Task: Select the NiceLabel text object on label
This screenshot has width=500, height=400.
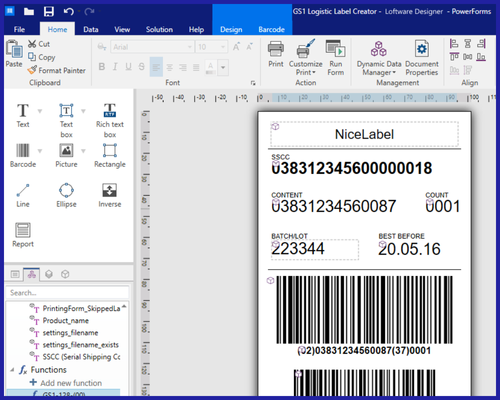Action: 364,134
